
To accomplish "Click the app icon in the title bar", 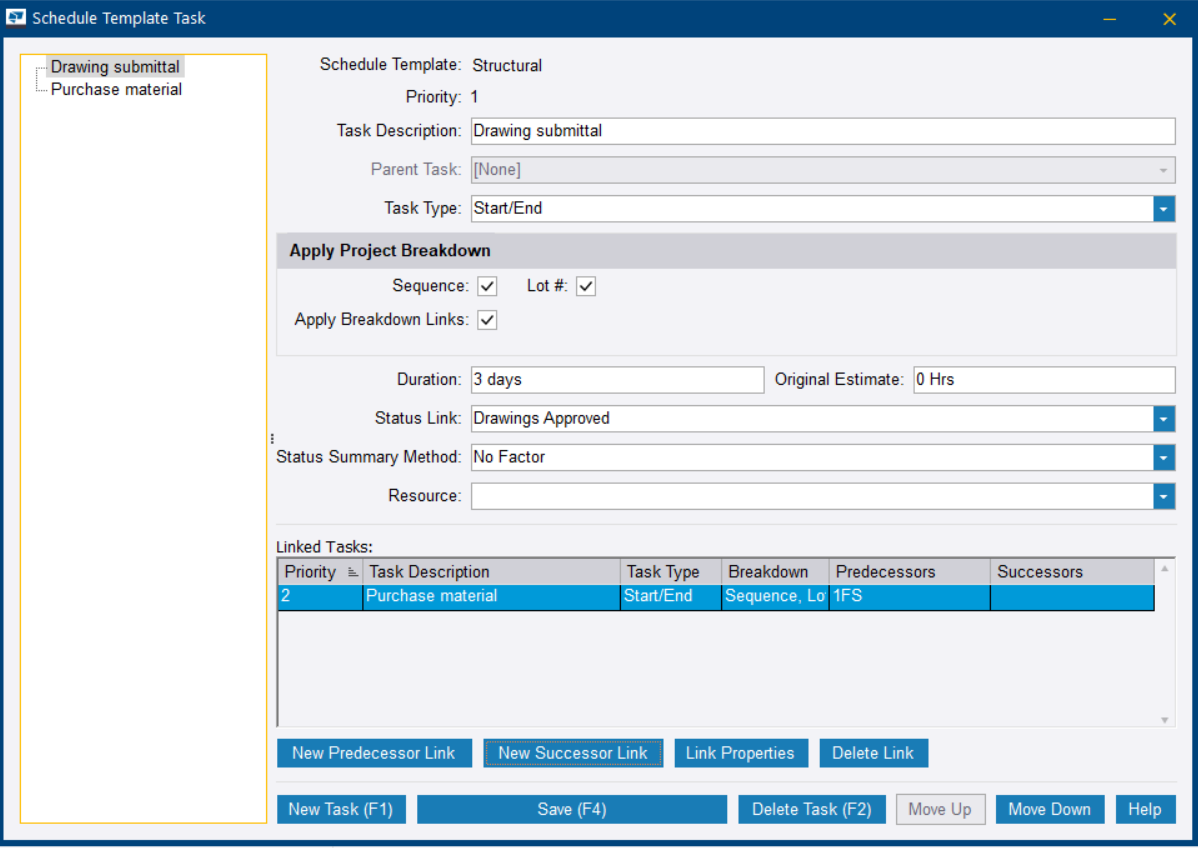I will (x=16, y=18).
